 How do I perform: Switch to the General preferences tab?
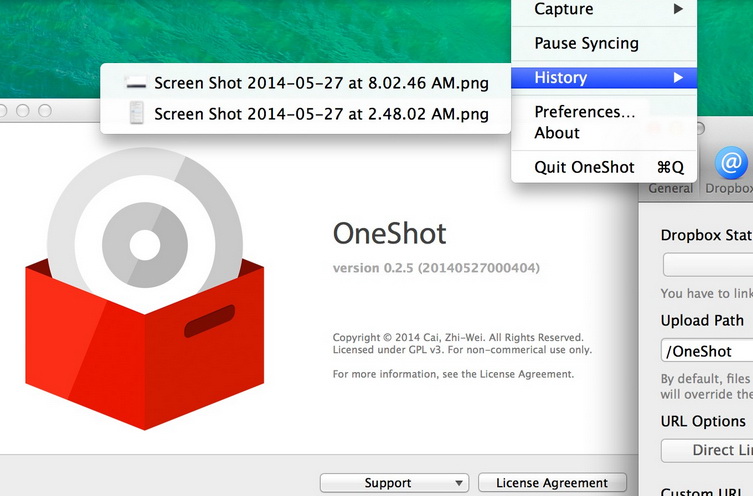coord(670,188)
